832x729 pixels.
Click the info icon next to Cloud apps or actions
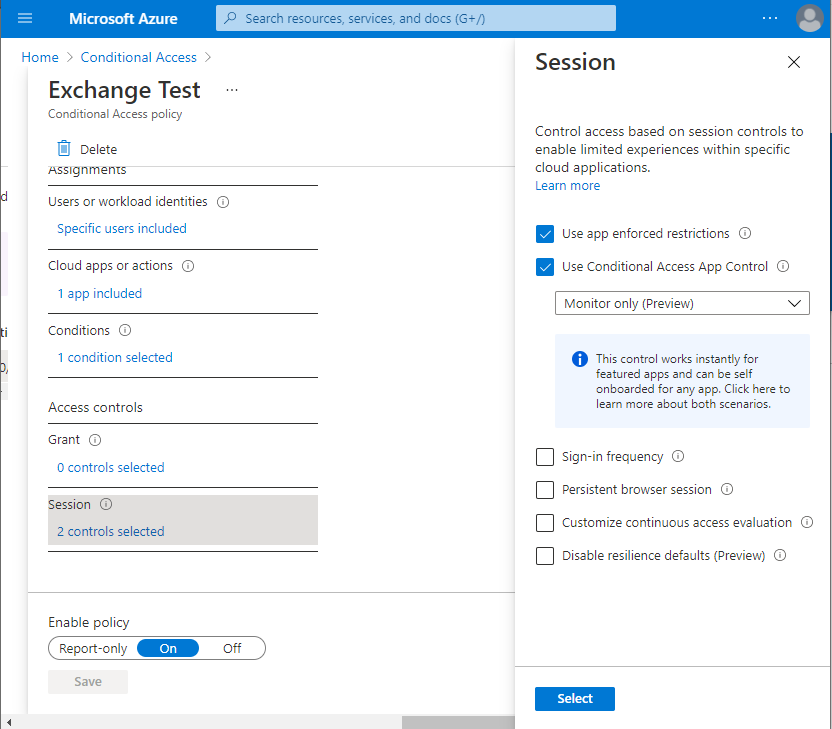(187, 265)
